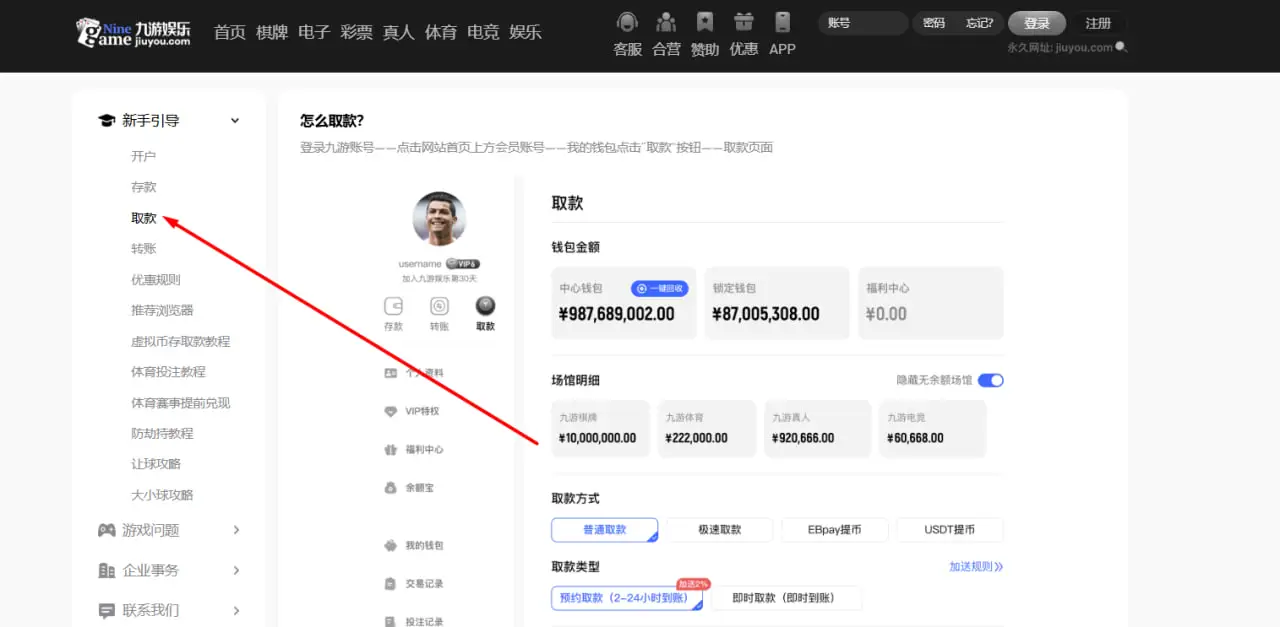Open APP download phone icon
The image size is (1280, 627).
(x=782, y=22)
